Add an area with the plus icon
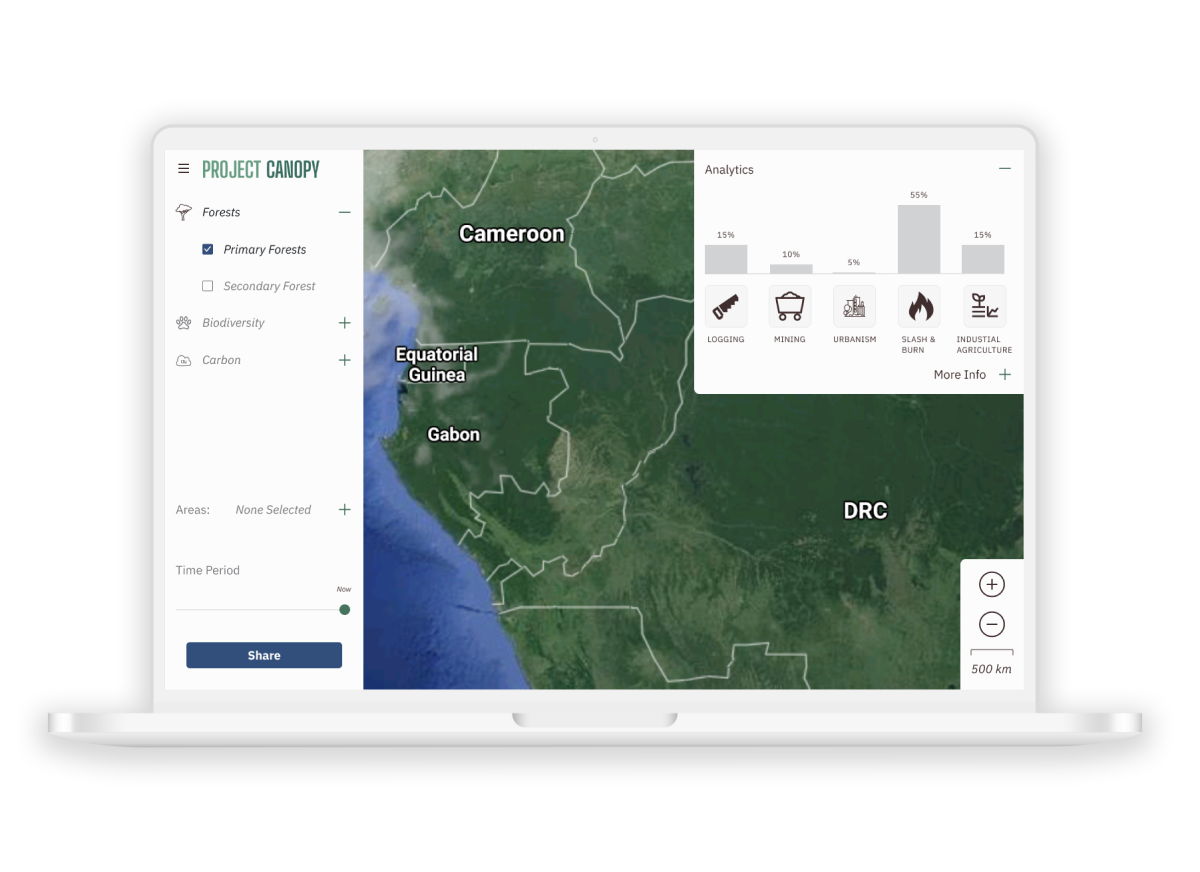Image resolution: width=1200 pixels, height=872 pixels. click(x=345, y=509)
